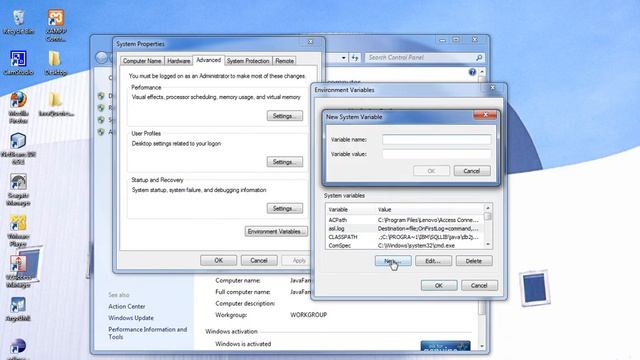The image size is (640, 360).
Task: Click the New button under System variables
Action: click(393, 261)
